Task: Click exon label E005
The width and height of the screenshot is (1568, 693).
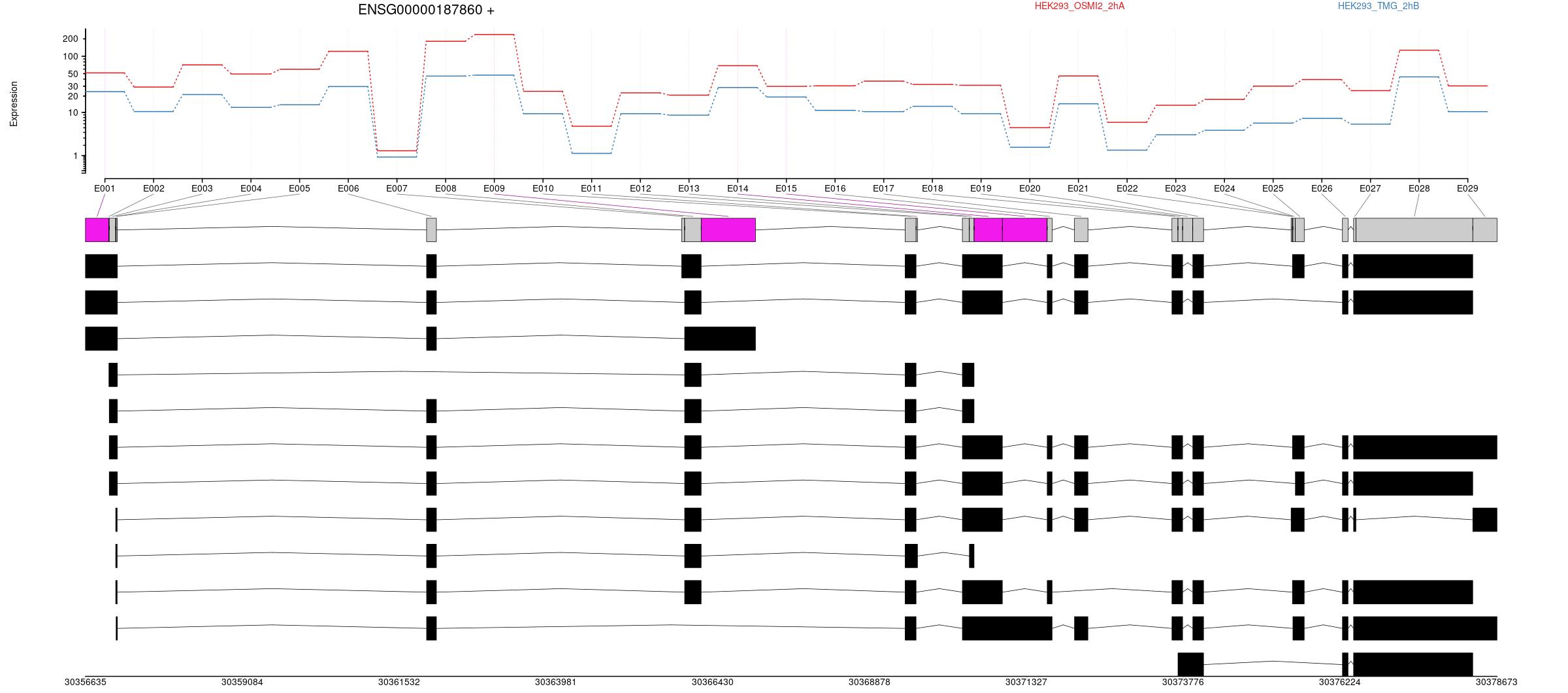Action: [x=299, y=188]
